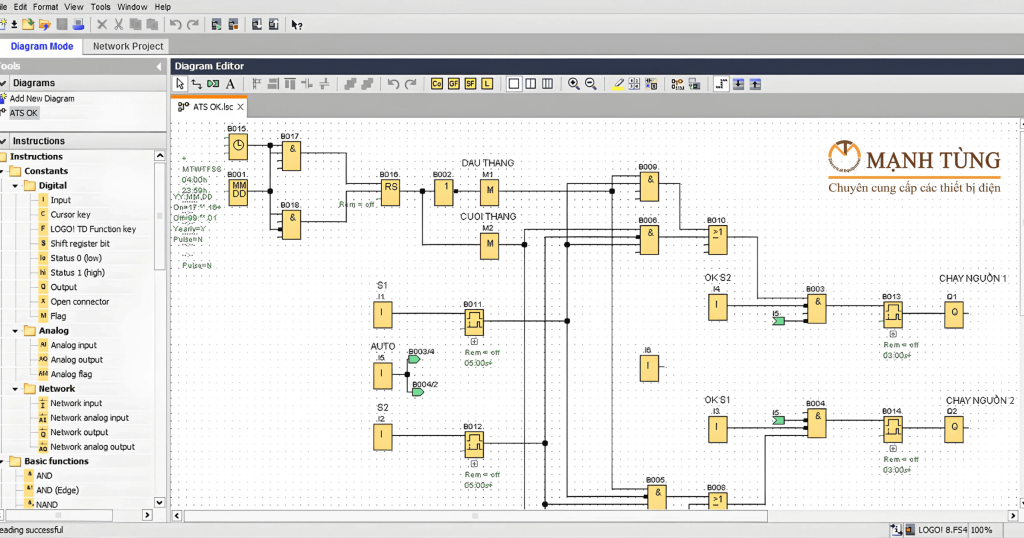Toggle the two-pane split layout button
The image size is (1024, 538).
(530, 84)
